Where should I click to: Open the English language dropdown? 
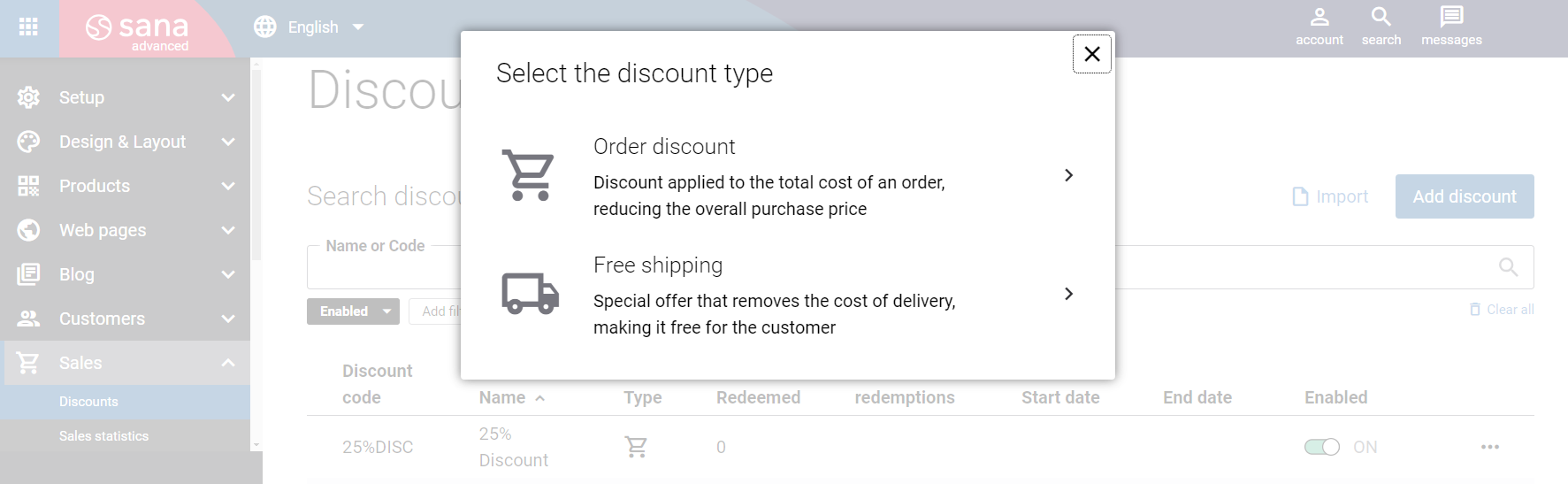[309, 27]
